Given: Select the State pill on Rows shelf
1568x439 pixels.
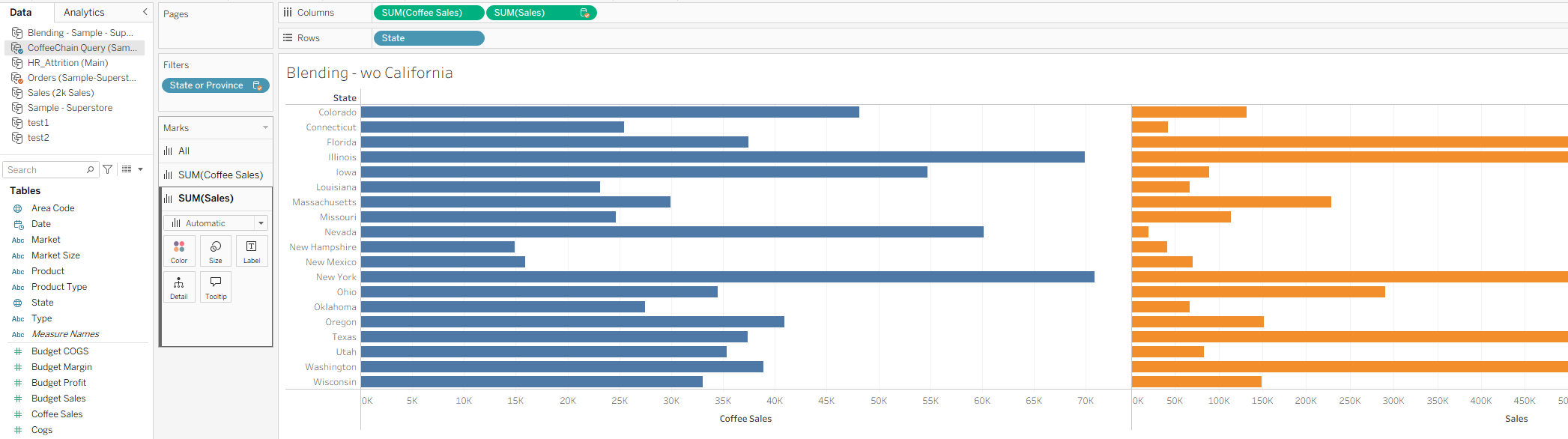Looking at the screenshot, I should (x=428, y=38).
